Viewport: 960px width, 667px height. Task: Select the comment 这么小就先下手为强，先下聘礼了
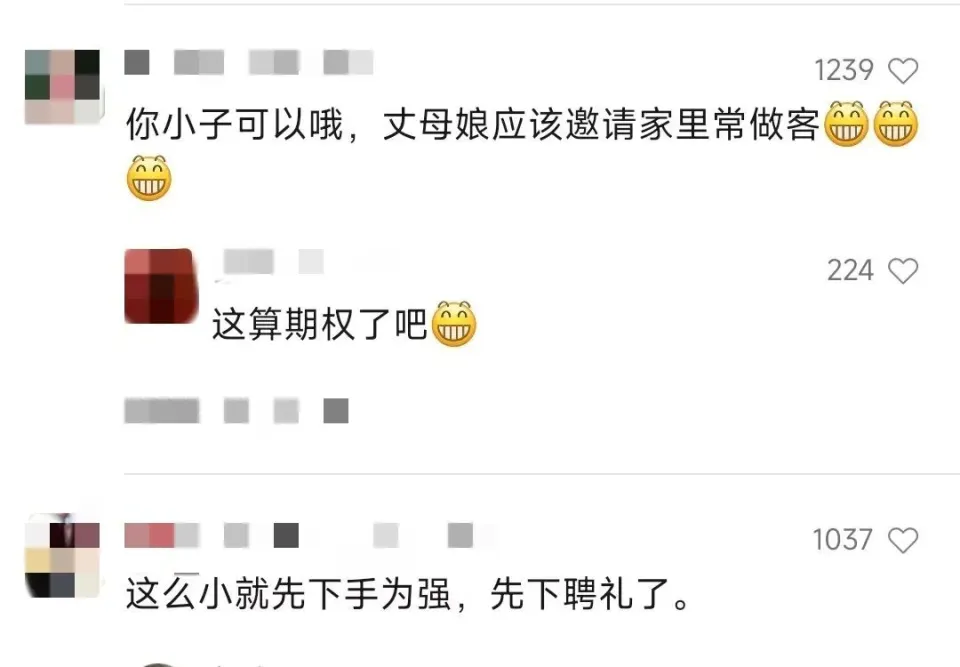(x=408, y=594)
